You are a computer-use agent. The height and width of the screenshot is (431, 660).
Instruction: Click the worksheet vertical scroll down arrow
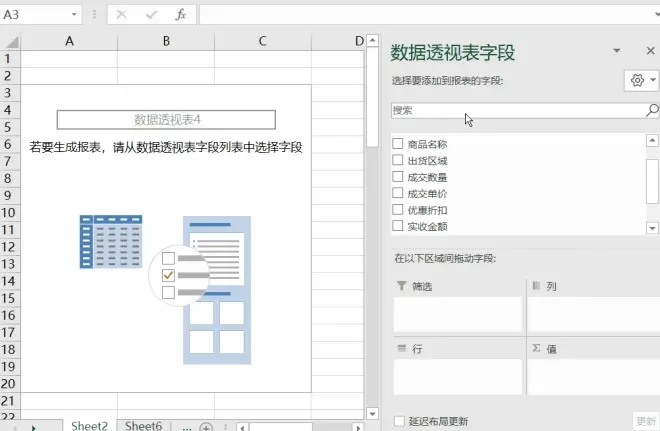pyautogui.click(x=373, y=414)
